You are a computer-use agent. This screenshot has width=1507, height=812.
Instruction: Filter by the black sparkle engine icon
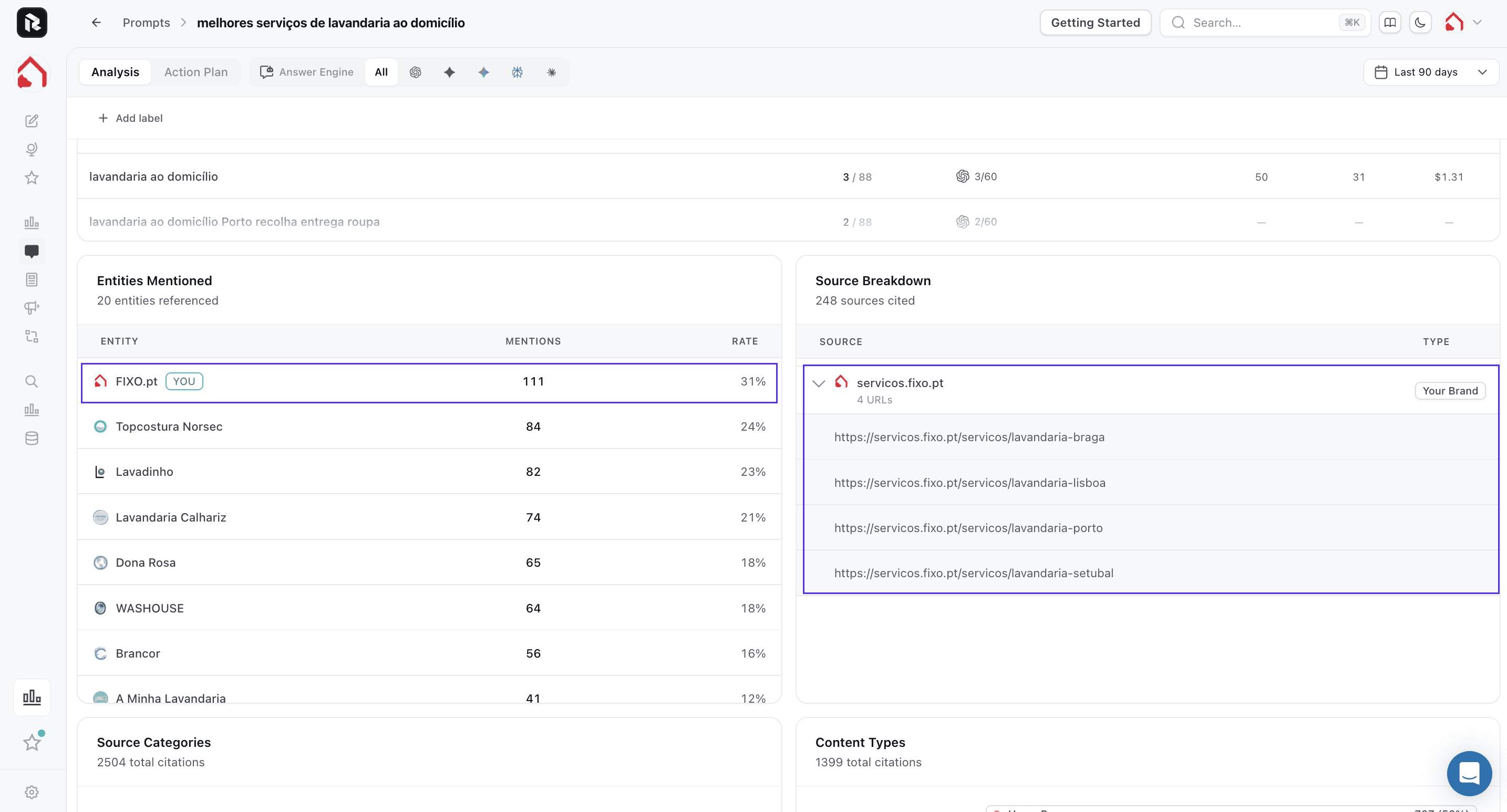point(449,72)
